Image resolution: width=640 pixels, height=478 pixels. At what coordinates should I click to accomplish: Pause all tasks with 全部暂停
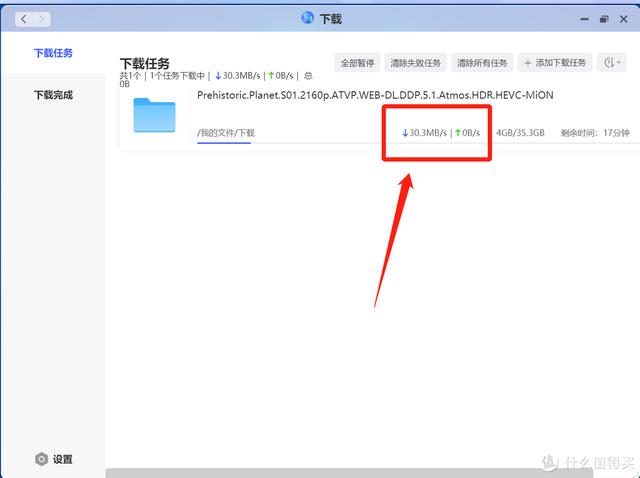[x=358, y=63]
